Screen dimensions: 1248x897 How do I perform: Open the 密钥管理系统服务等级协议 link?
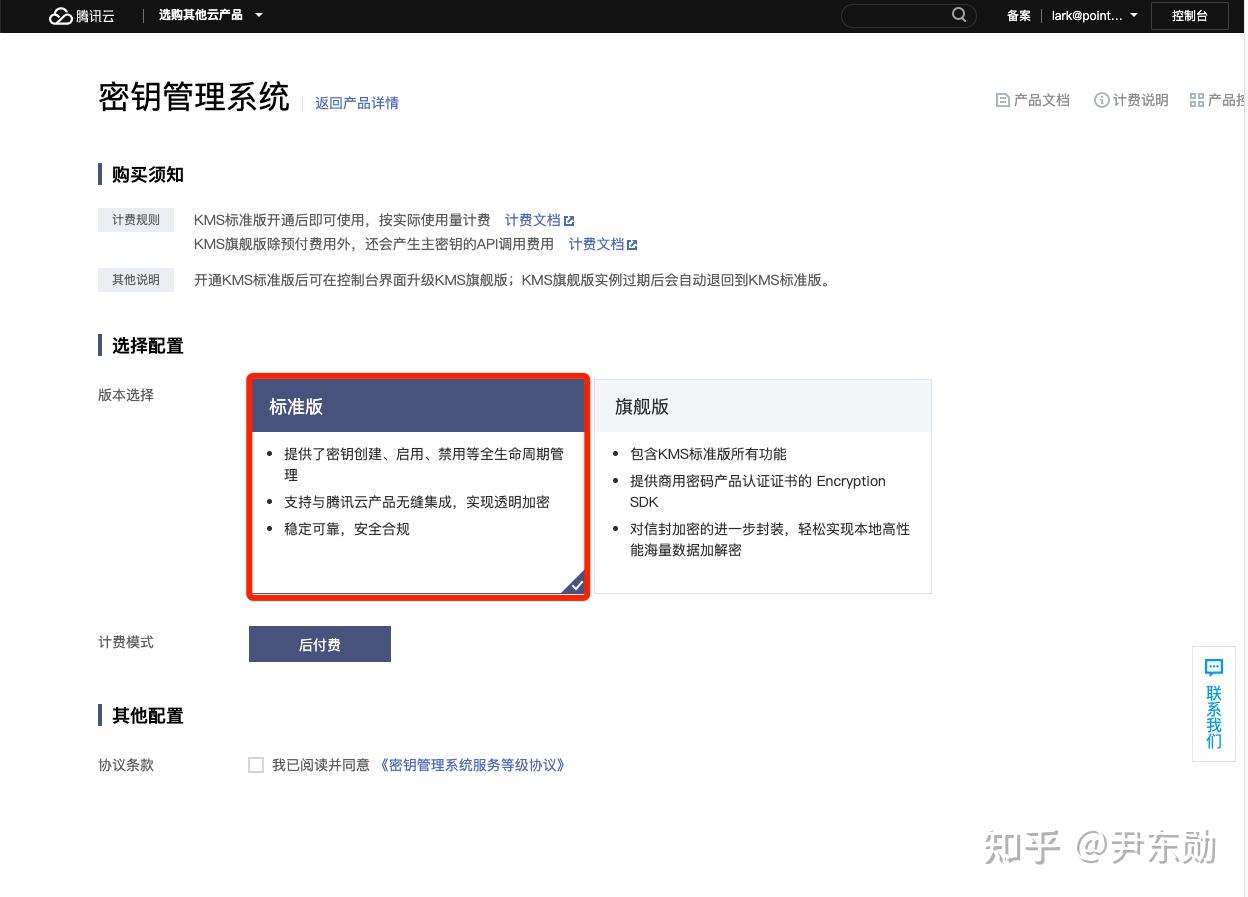pyautogui.click(x=473, y=764)
